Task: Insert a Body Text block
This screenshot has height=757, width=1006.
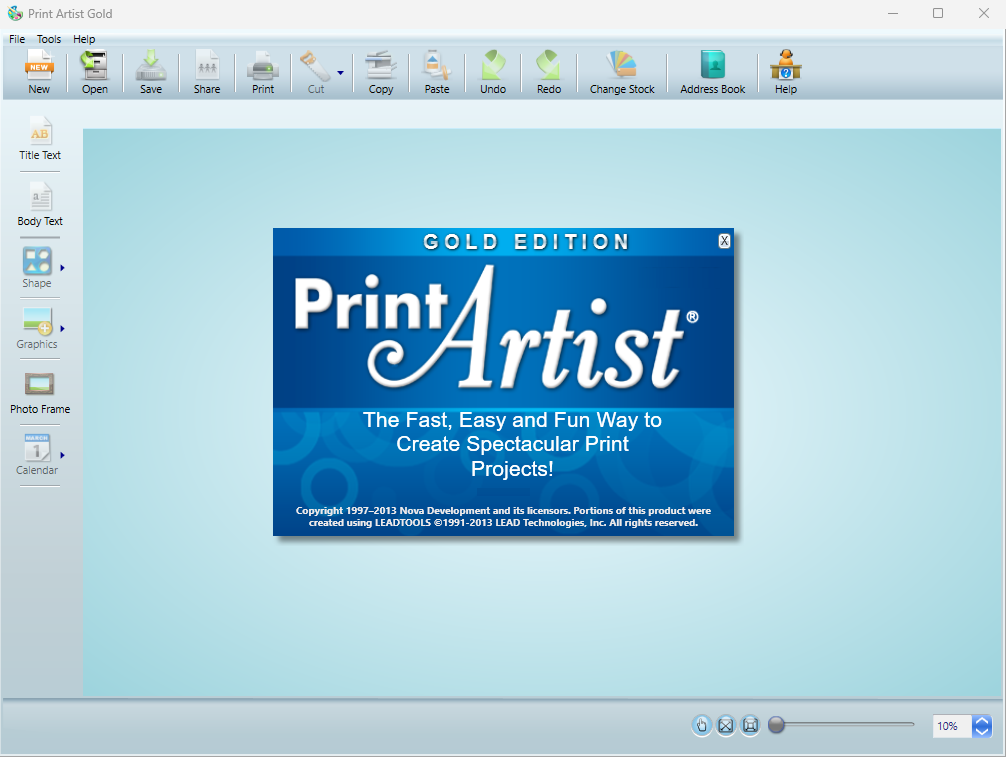Action: pos(40,205)
